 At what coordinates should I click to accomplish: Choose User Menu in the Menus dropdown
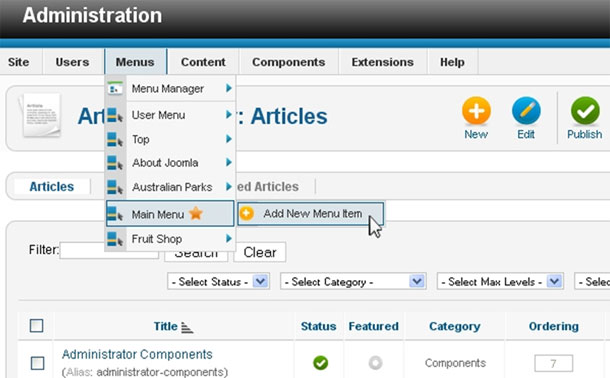(170, 115)
